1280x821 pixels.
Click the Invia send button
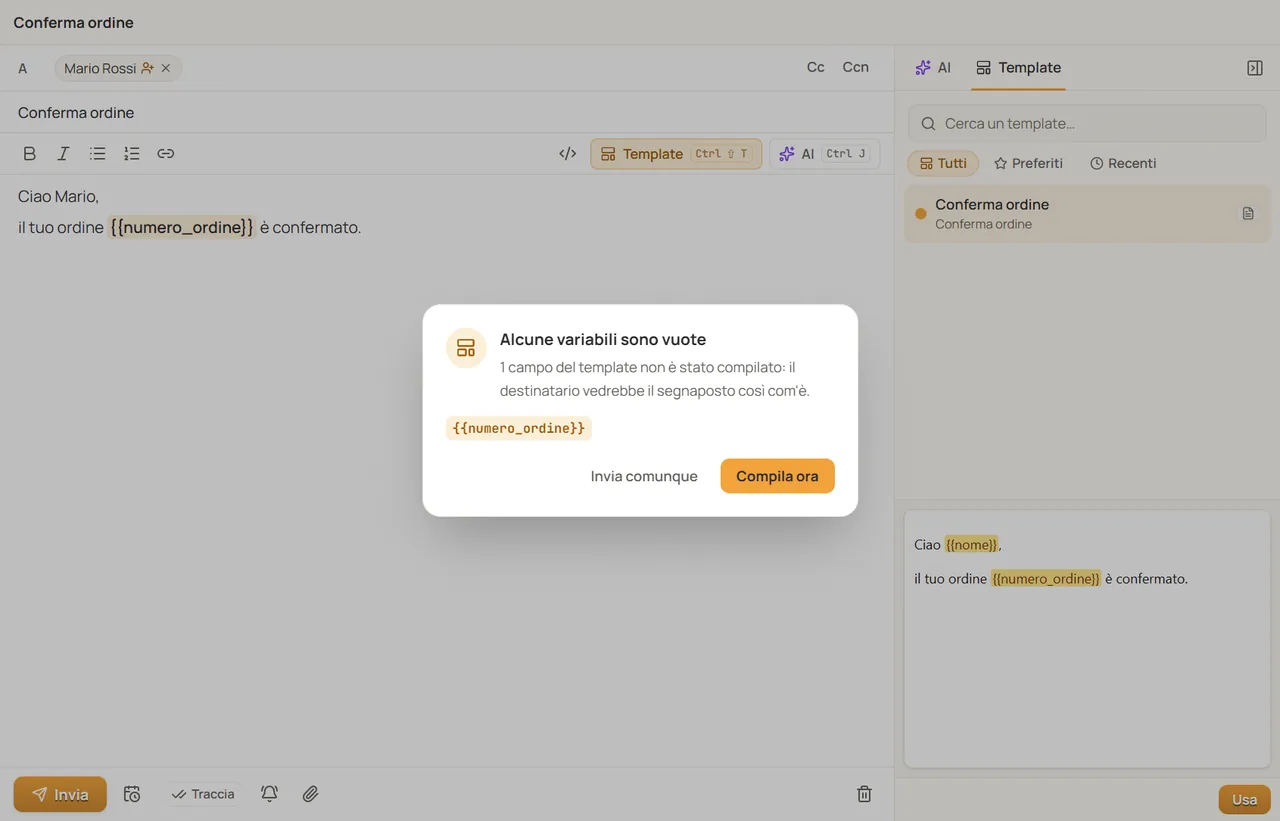click(60, 794)
